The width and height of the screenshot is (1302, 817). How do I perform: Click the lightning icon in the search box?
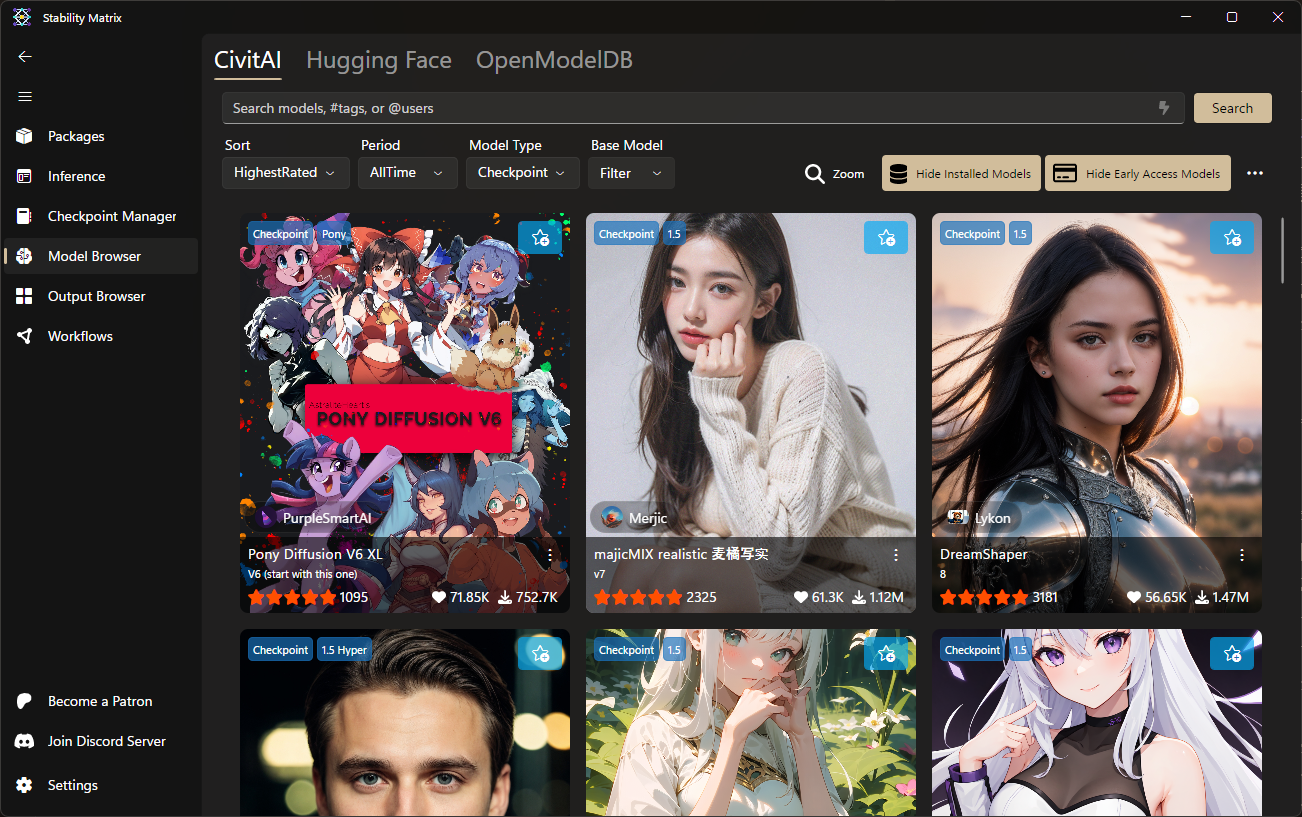click(1164, 108)
